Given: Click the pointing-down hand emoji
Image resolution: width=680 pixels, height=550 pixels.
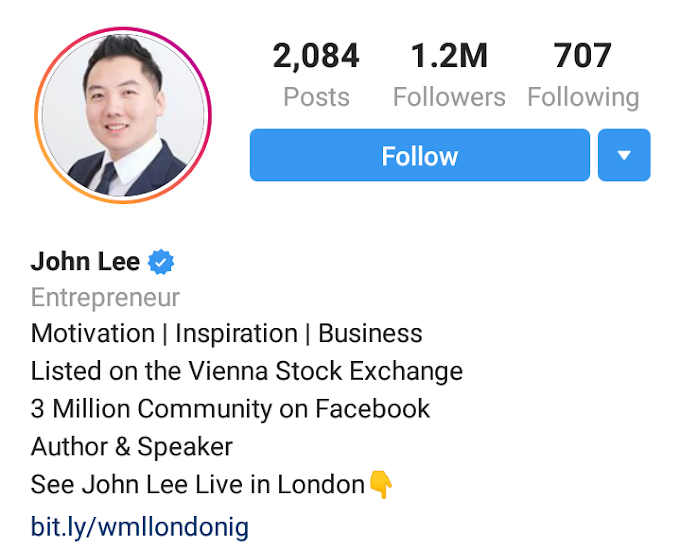Looking at the screenshot, I should (x=381, y=485).
